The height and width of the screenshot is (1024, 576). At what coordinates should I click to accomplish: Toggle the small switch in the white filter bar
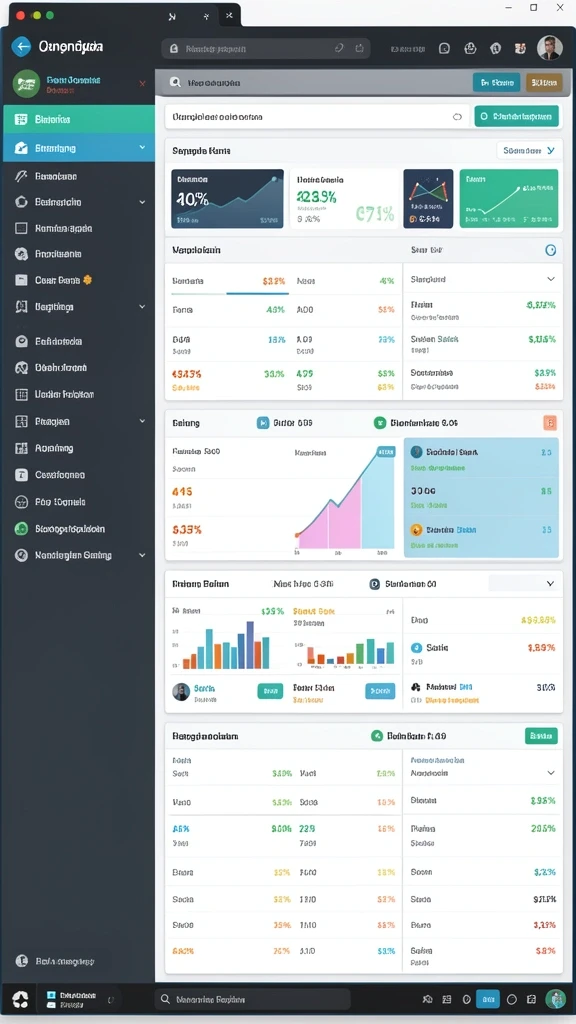[457, 117]
